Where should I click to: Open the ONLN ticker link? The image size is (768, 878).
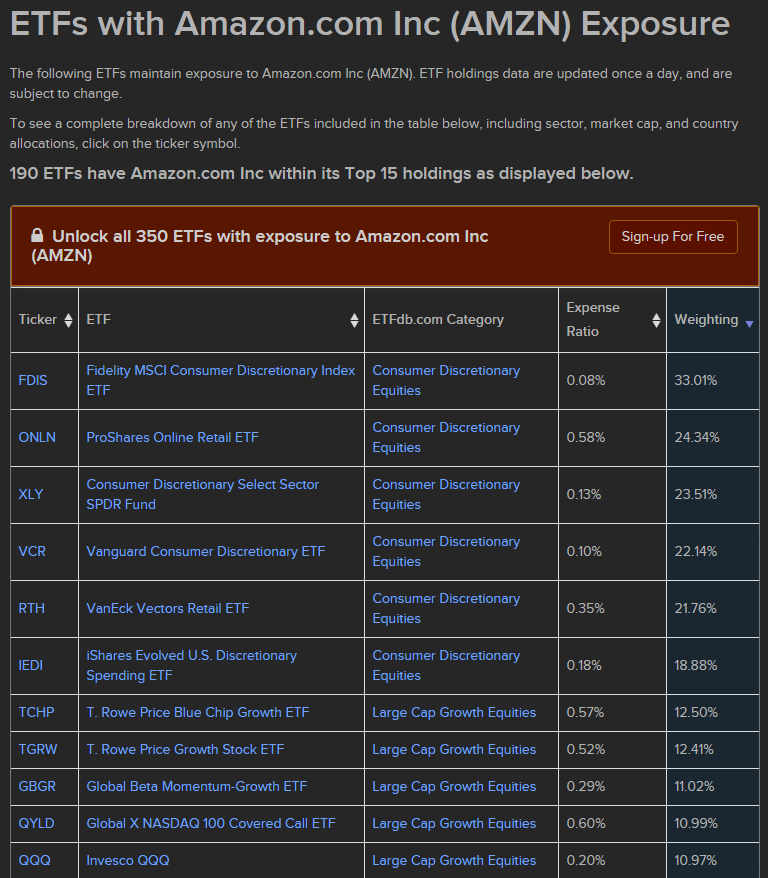pos(37,437)
